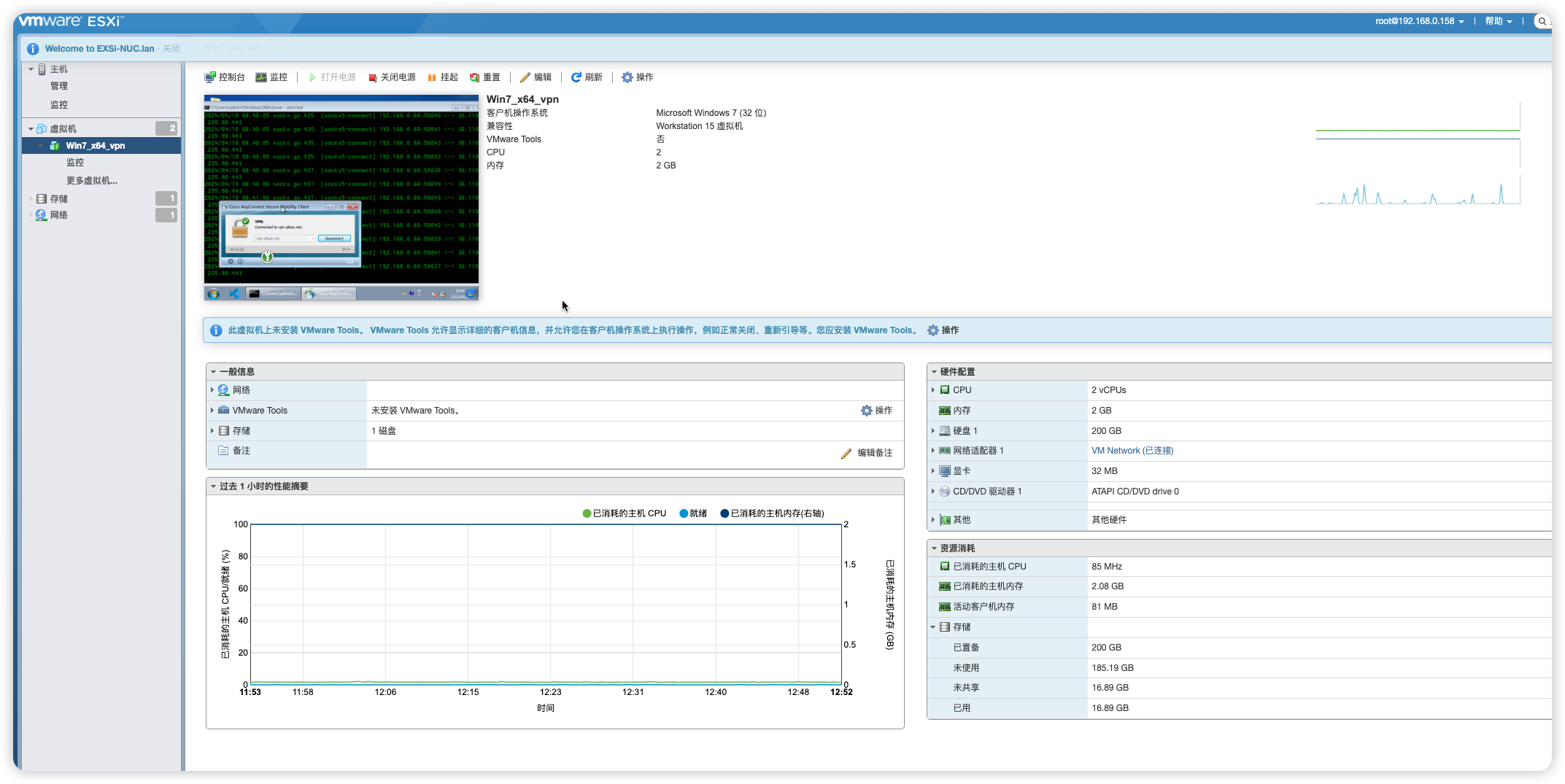The height and width of the screenshot is (784, 1565).
Task: Toggle the Host CPU consumed legend item
Action: (x=625, y=513)
